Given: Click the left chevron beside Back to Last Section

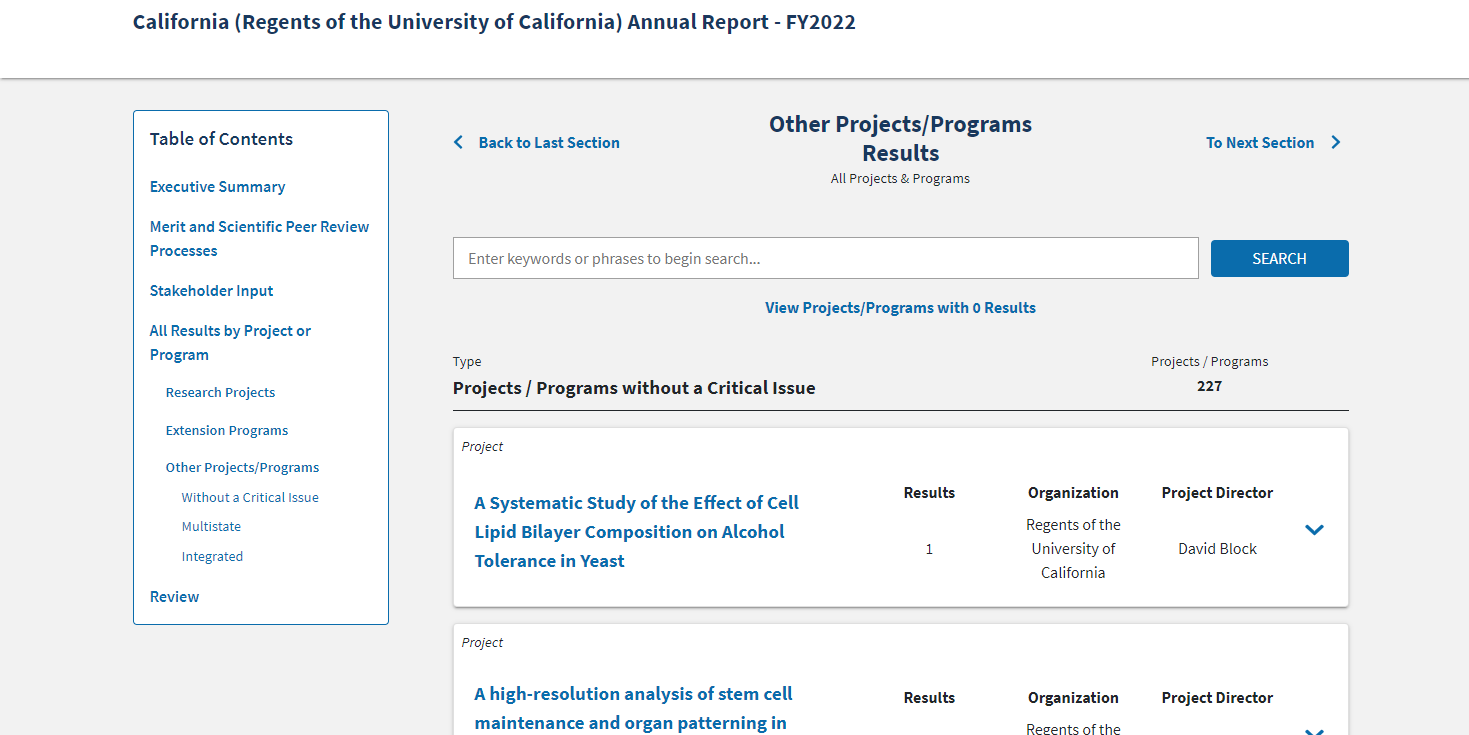Looking at the screenshot, I should pyautogui.click(x=459, y=143).
